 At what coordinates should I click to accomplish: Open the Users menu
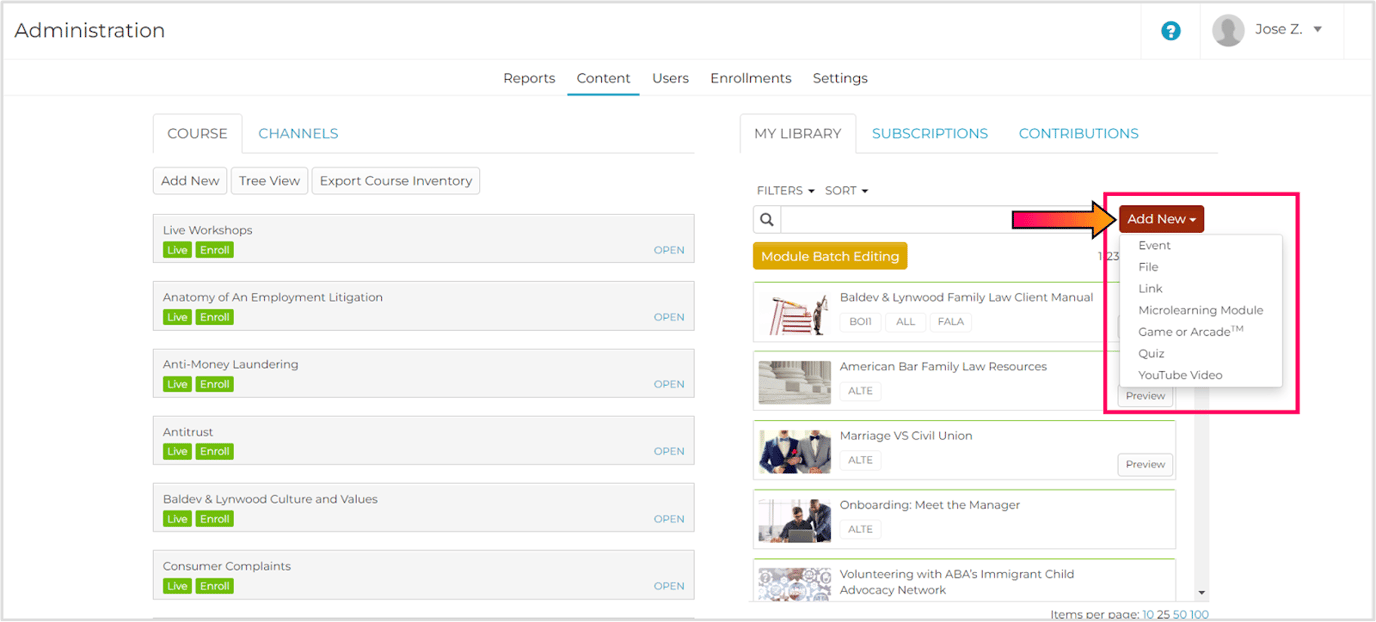pyautogui.click(x=670, y=78)
